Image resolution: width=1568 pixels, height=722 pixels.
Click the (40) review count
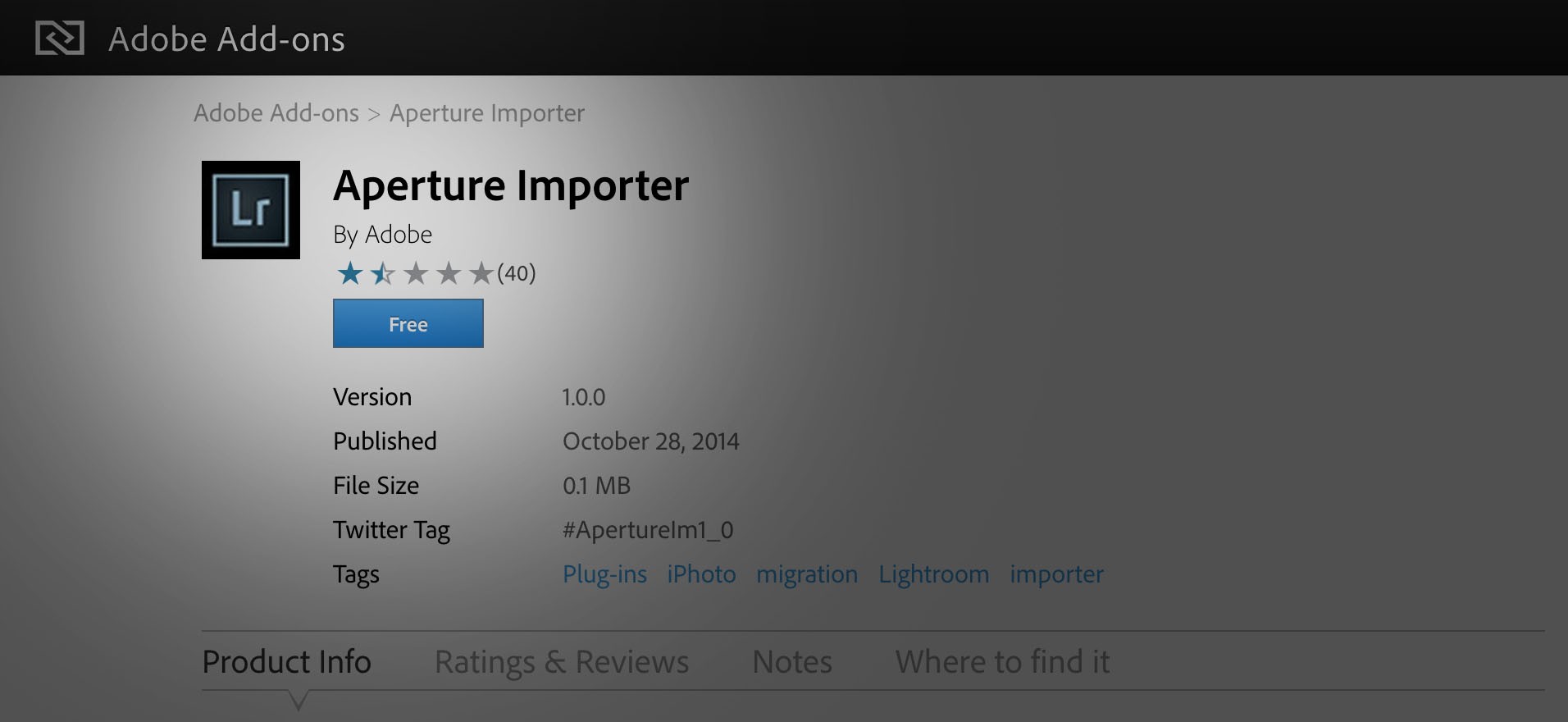517,274
